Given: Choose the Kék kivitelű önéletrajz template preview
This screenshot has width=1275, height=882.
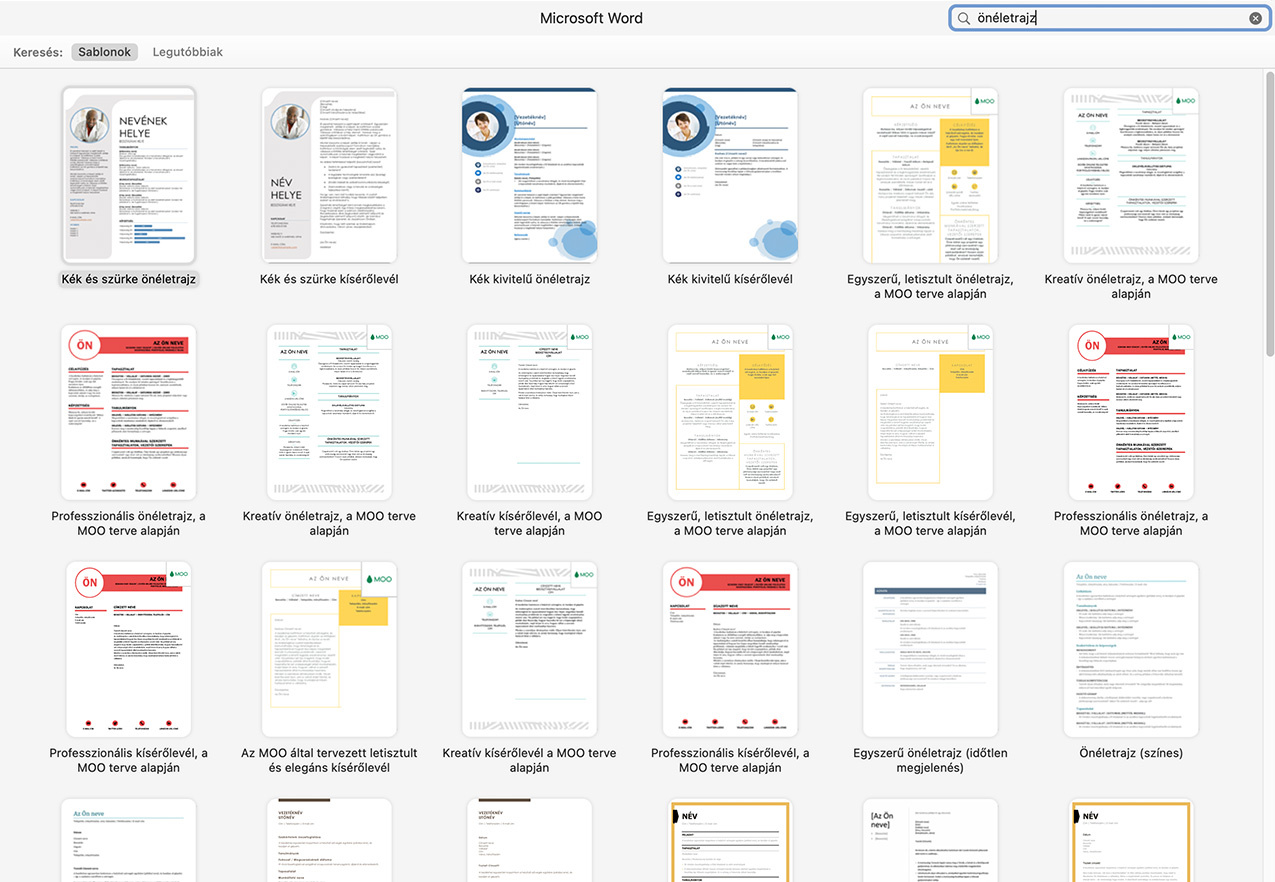Looking at the screenshot, I should pyautogui.click(x=529, y=176).
